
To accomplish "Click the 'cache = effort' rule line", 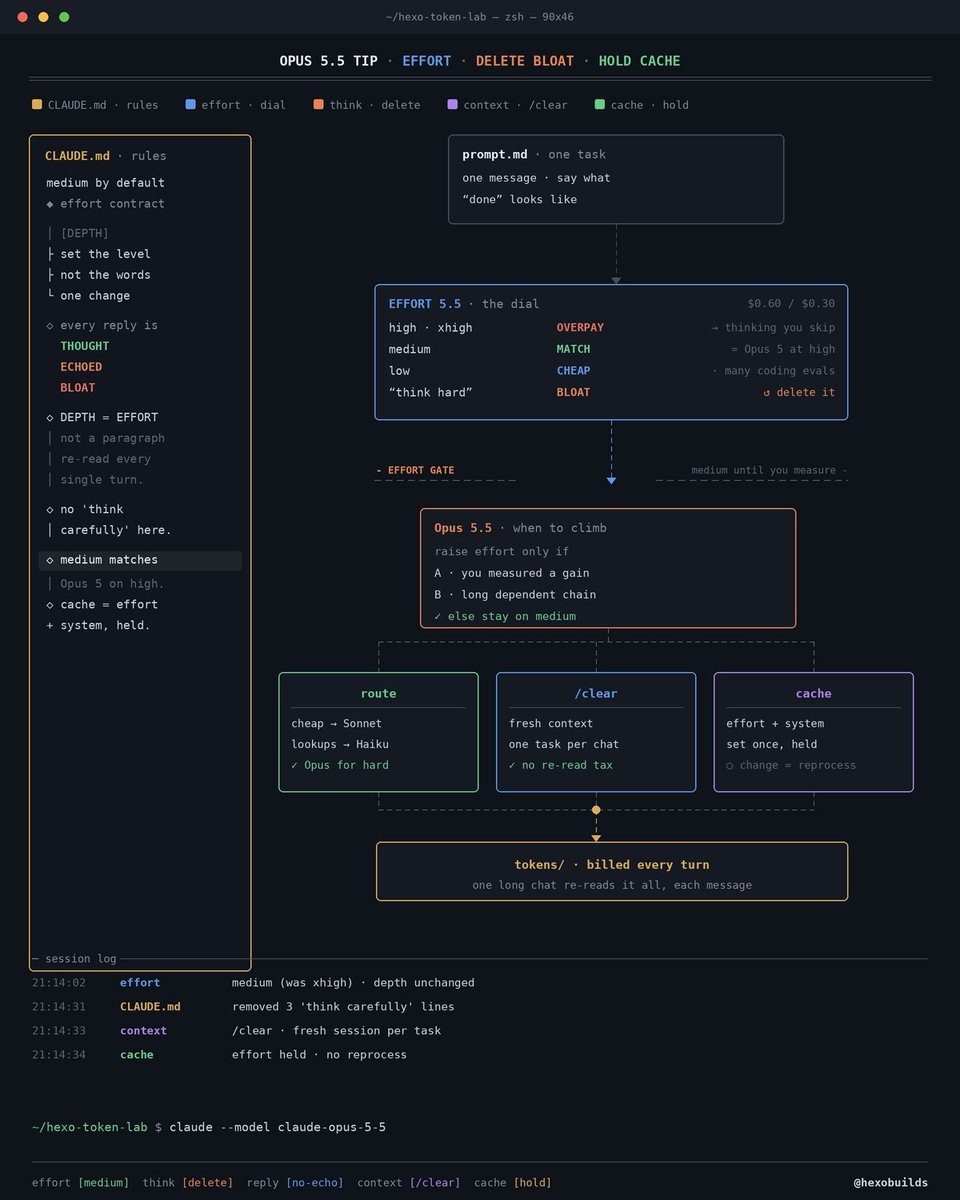I will click(x=102, y=605).
